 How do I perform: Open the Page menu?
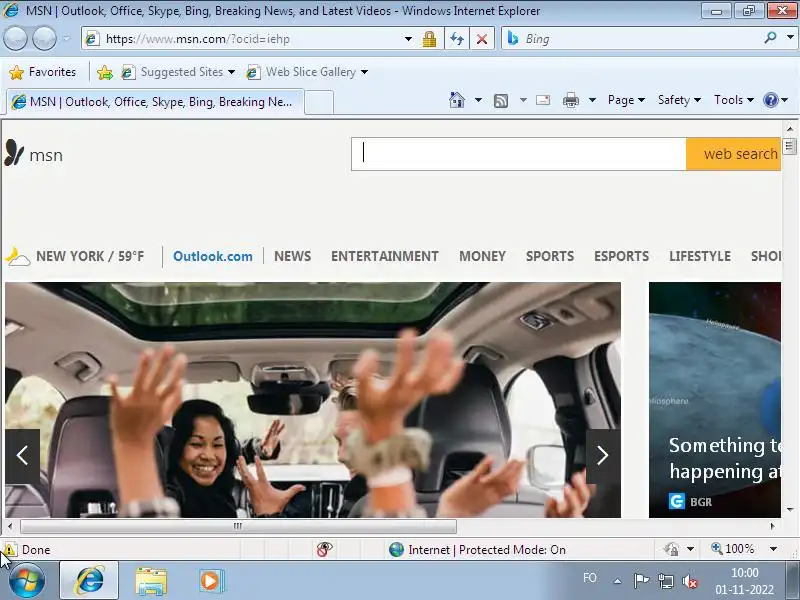(x=626, y=100)
